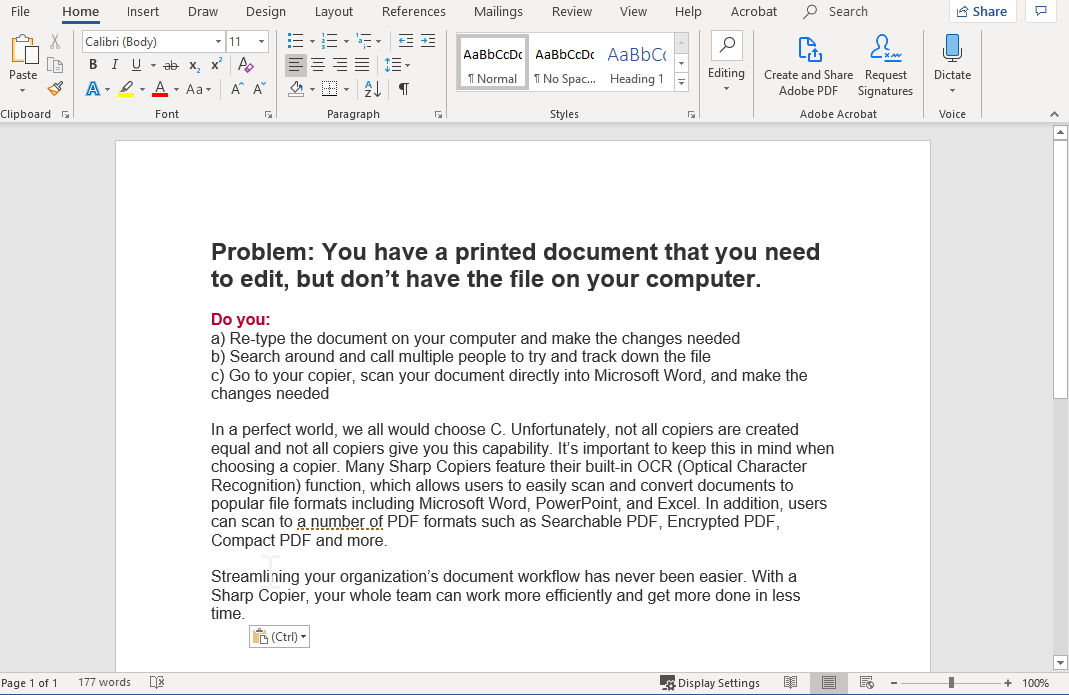Insert a bulleted list
The height and width of the screenshot is (695, 1069).
coord(295,42)
